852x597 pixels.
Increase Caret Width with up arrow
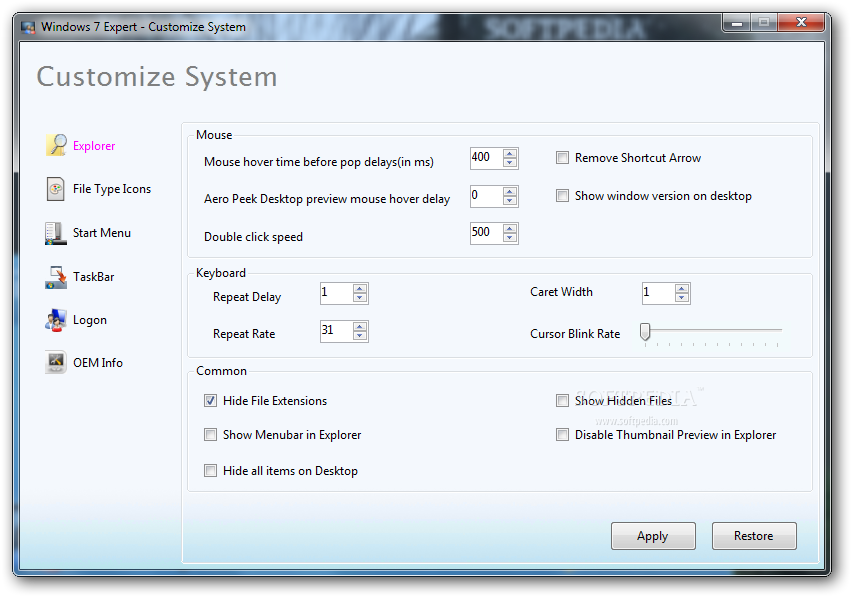[682, 289]
